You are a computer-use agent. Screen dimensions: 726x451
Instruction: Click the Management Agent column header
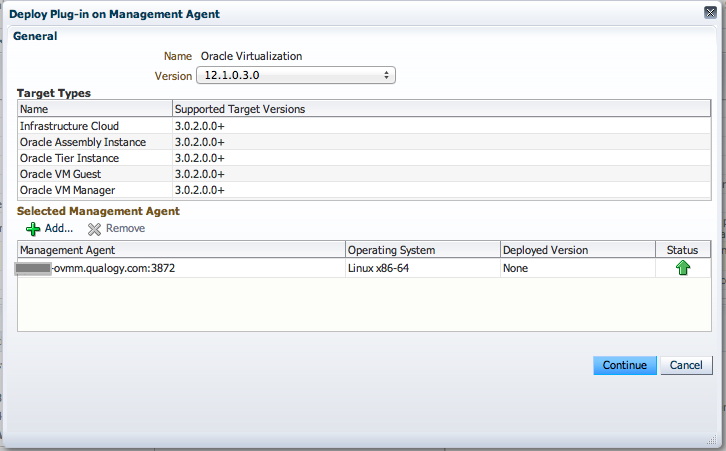182,250
